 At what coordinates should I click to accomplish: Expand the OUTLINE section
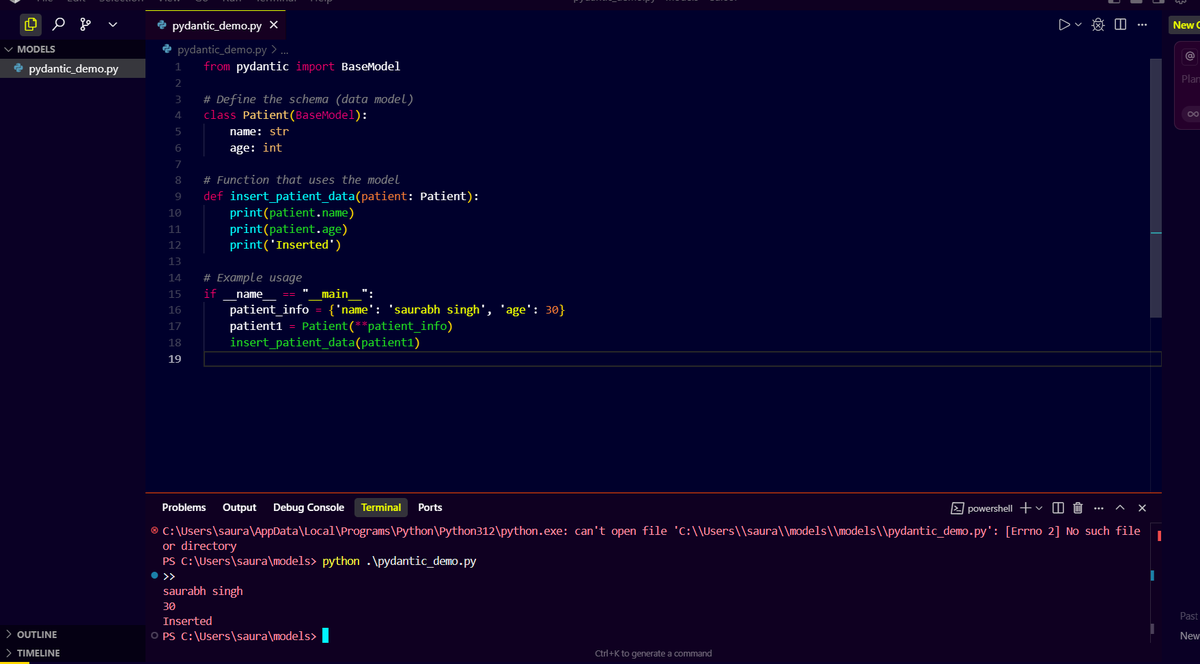73,634
